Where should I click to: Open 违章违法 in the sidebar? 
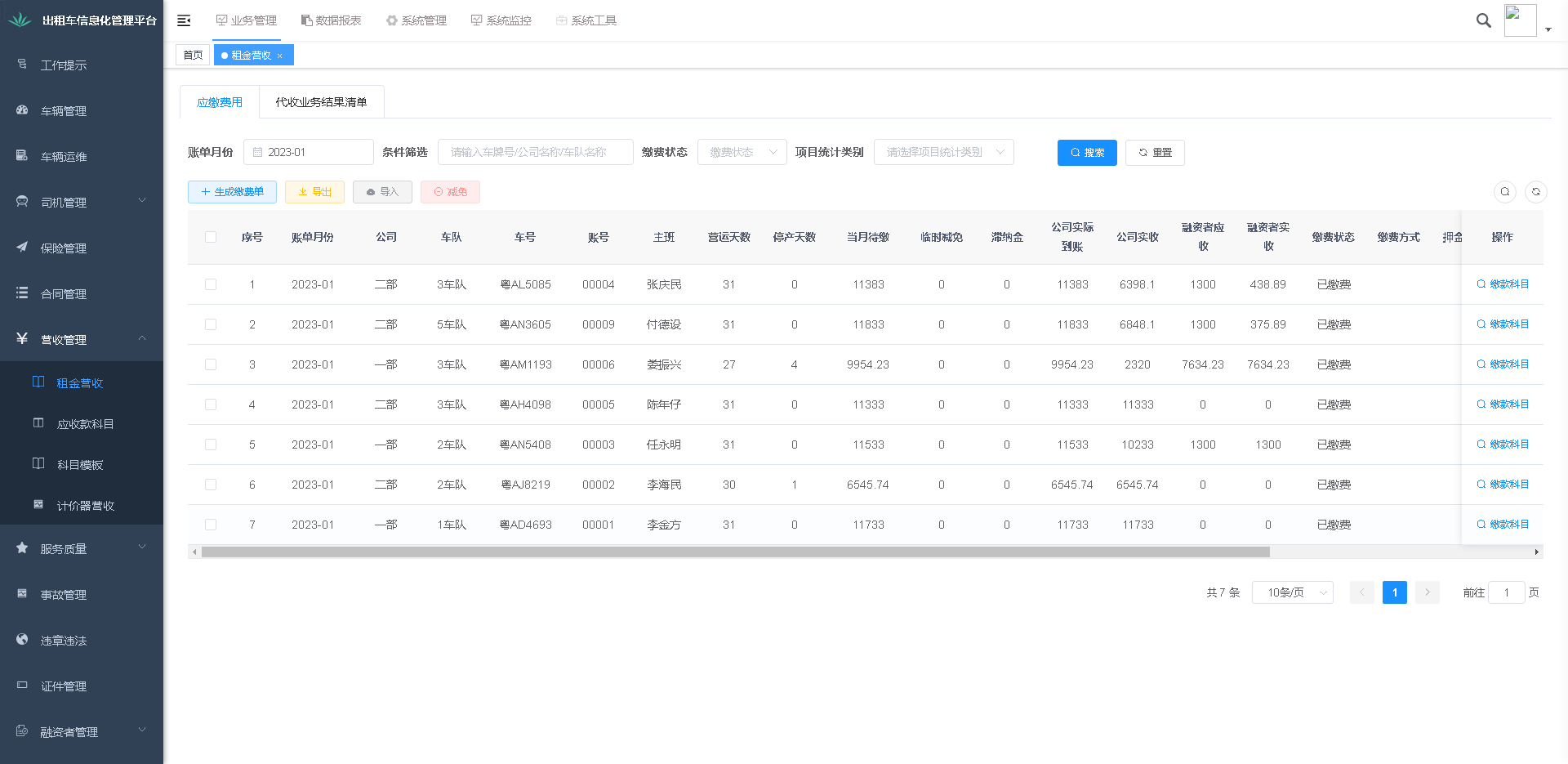click(64, 641)
